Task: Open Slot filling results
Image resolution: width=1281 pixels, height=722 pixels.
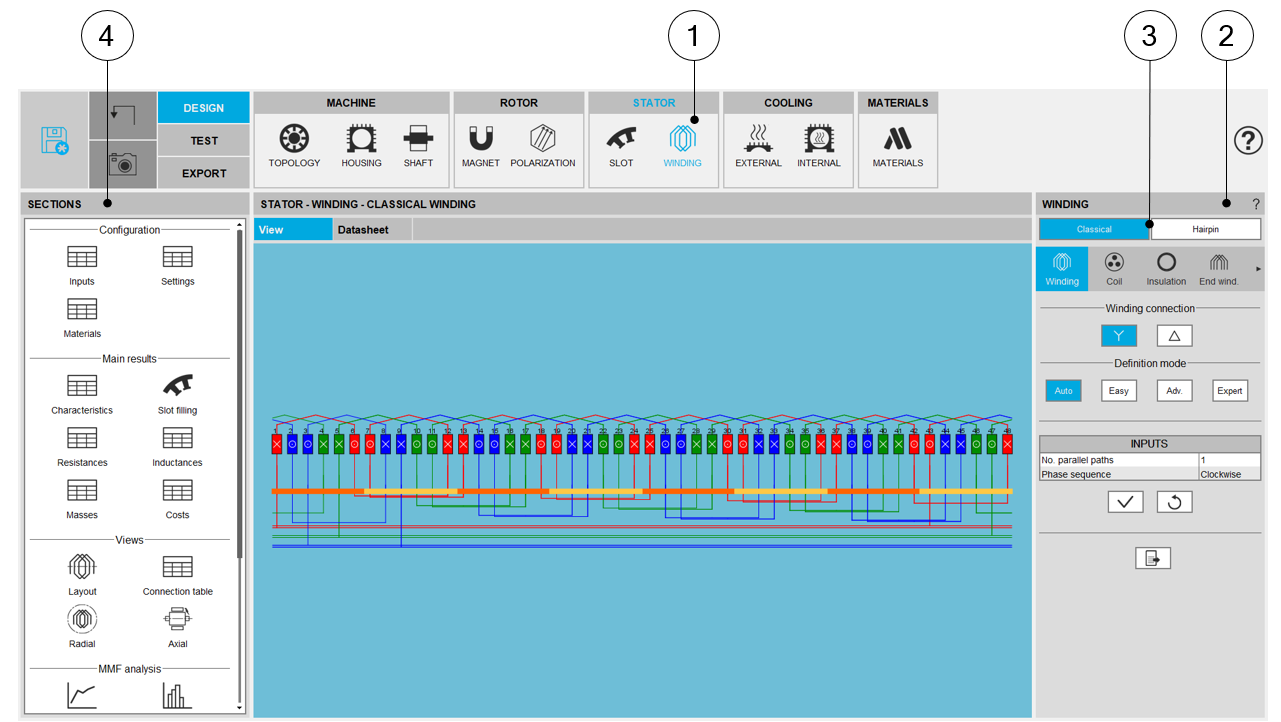Action: pos(178,393)
